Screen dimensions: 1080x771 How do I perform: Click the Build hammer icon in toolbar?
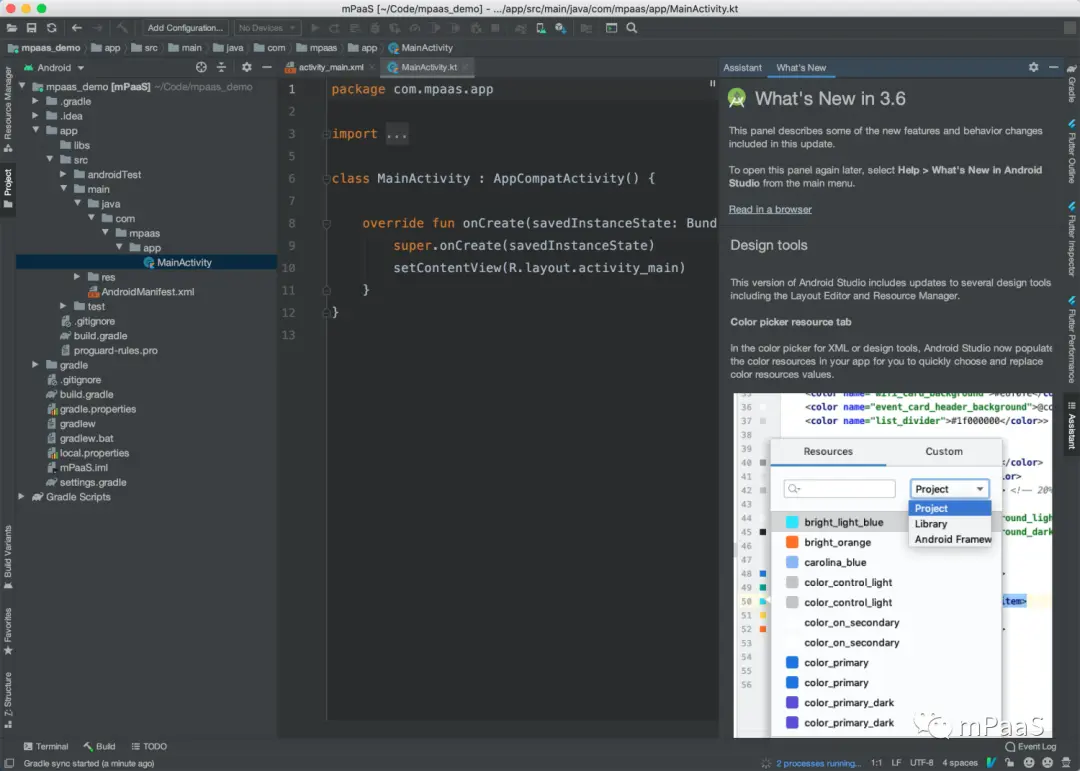(122, 28)
